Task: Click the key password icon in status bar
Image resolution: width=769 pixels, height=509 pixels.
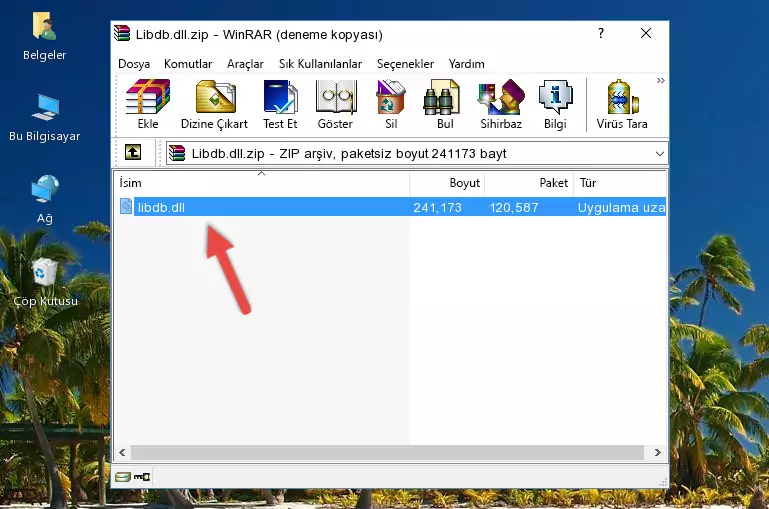Action: click(x=142, y=476)
